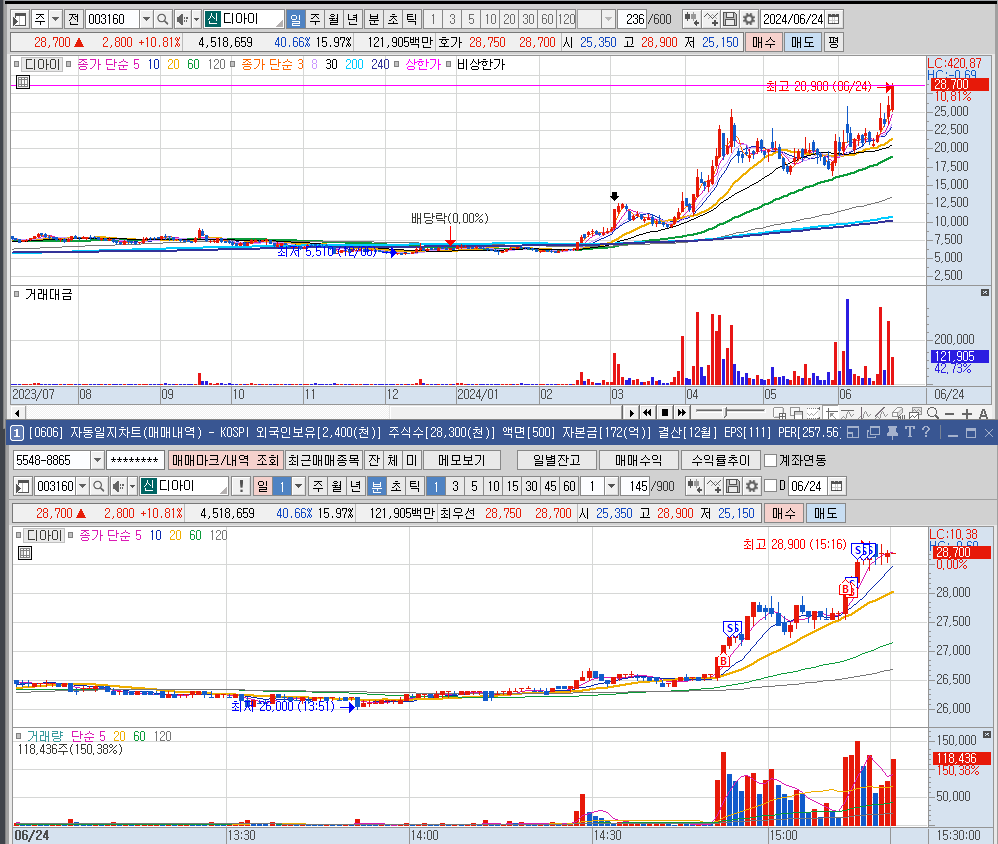Image resolution: width=998 pixels, height=844 pixels.
Task: Expand stock code dropdown in lower toolbar
Action: coord(82,486)
